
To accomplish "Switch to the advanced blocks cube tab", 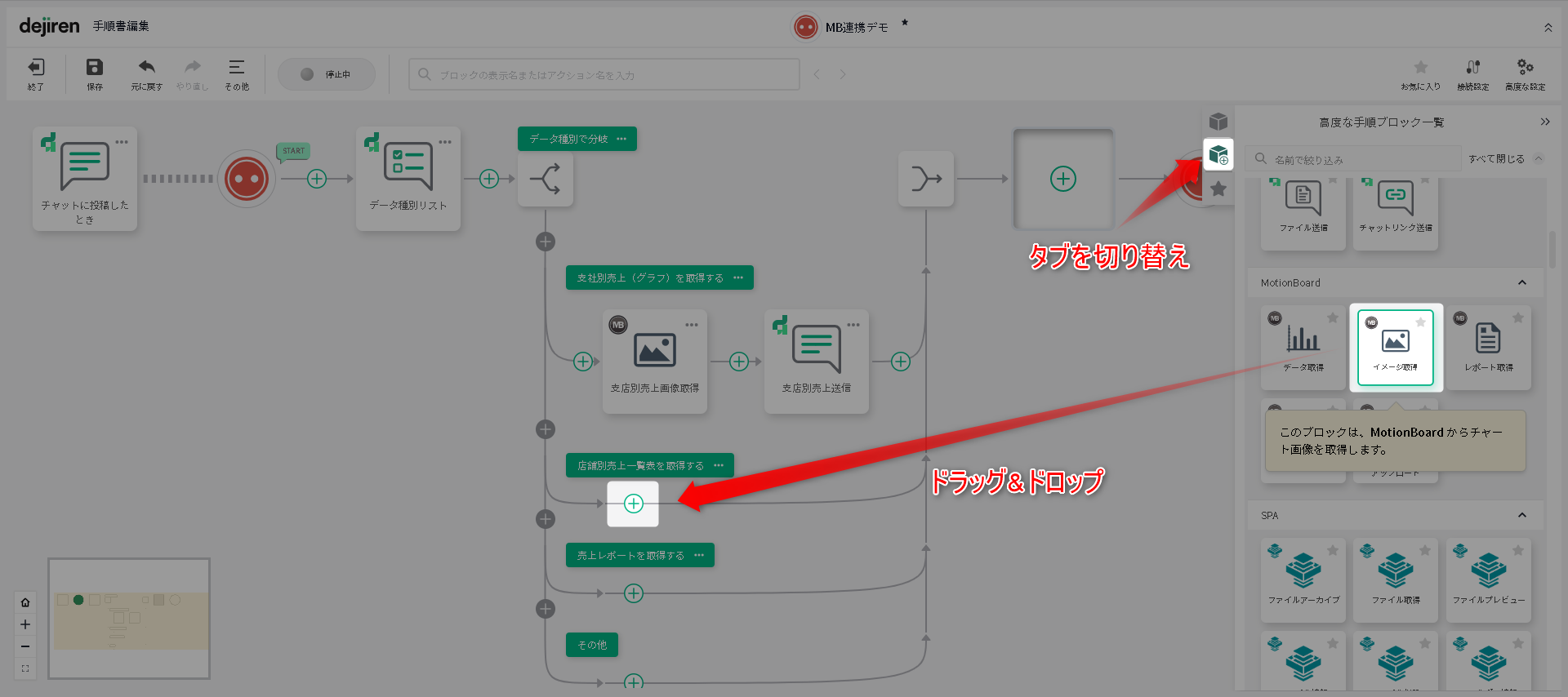I will tap(1218, 154).
